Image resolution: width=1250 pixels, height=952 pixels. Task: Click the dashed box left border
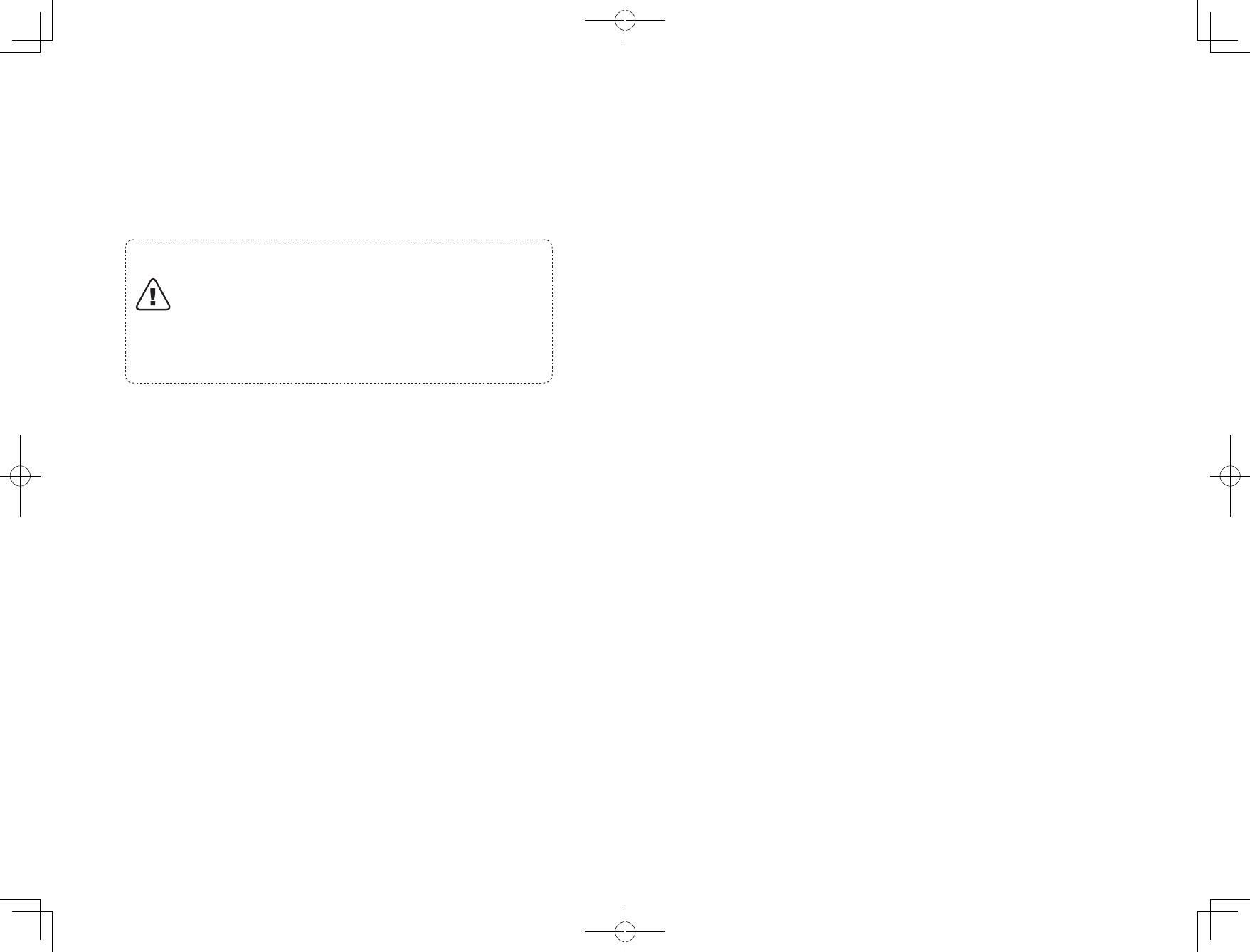click(x=126, y=312)
